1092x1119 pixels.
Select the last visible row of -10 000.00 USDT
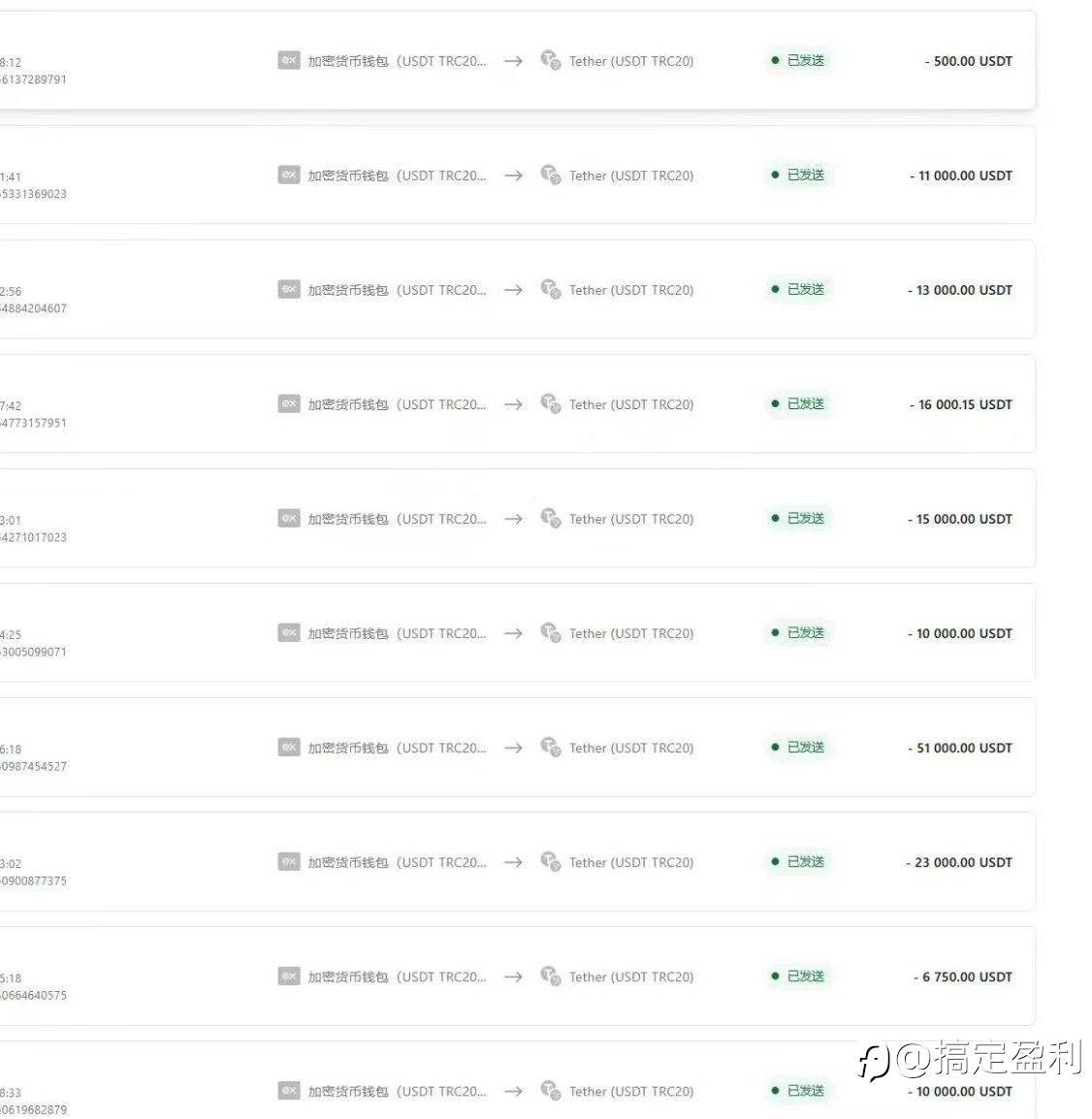(x=518, y=1080)
